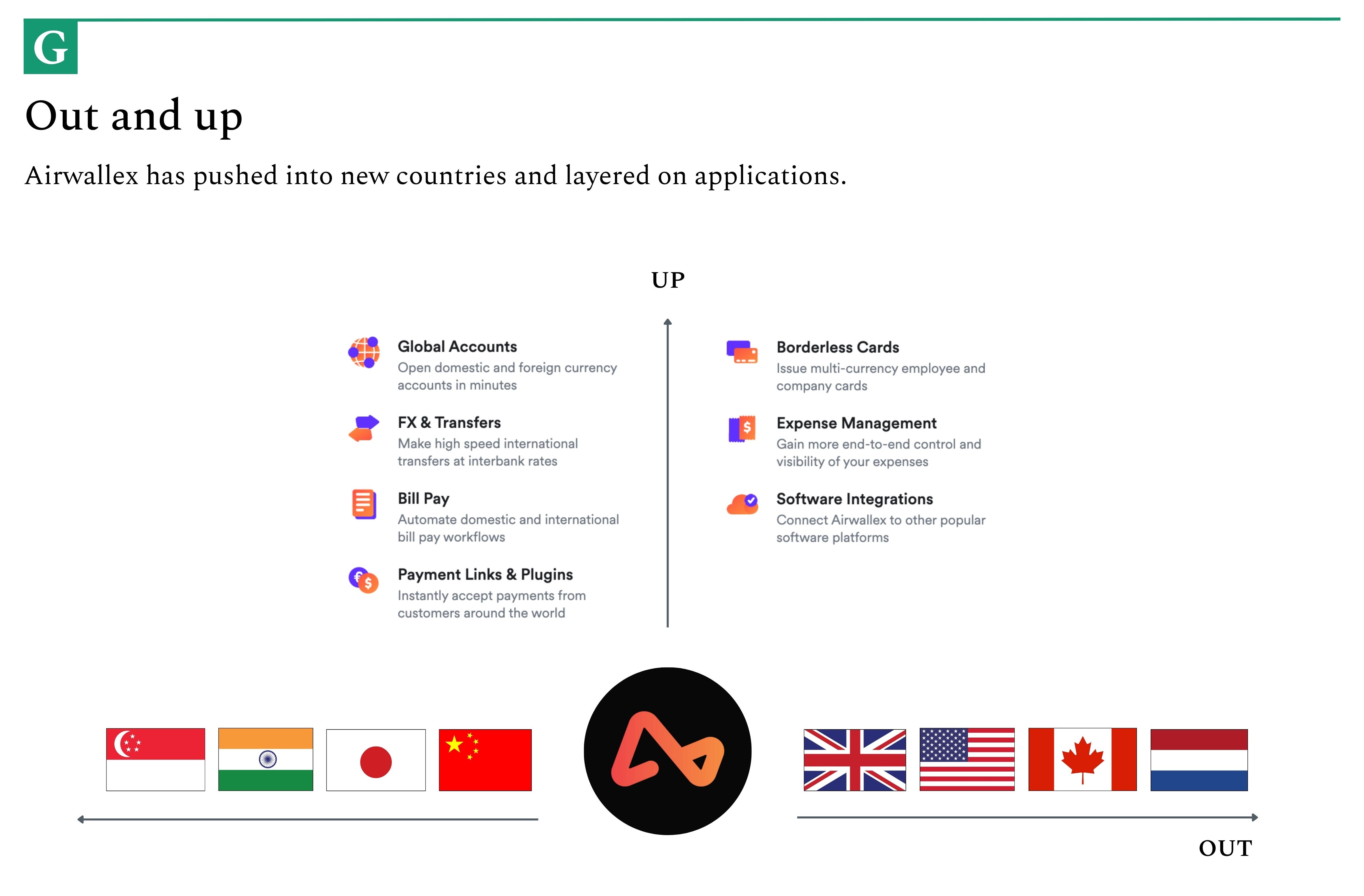Click the Borderless Cards icon
Screen dimensions: 1364x896
pos(742,352)
